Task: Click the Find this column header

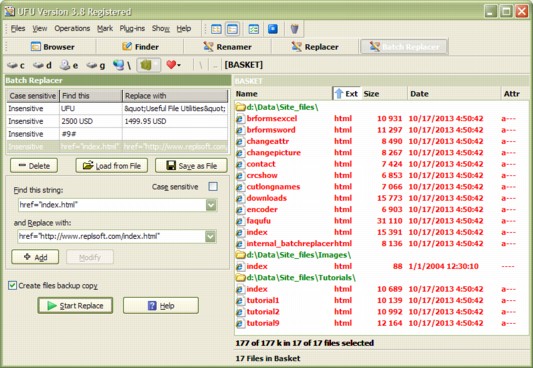Action: pyautogui.click(x=90, y=96)
